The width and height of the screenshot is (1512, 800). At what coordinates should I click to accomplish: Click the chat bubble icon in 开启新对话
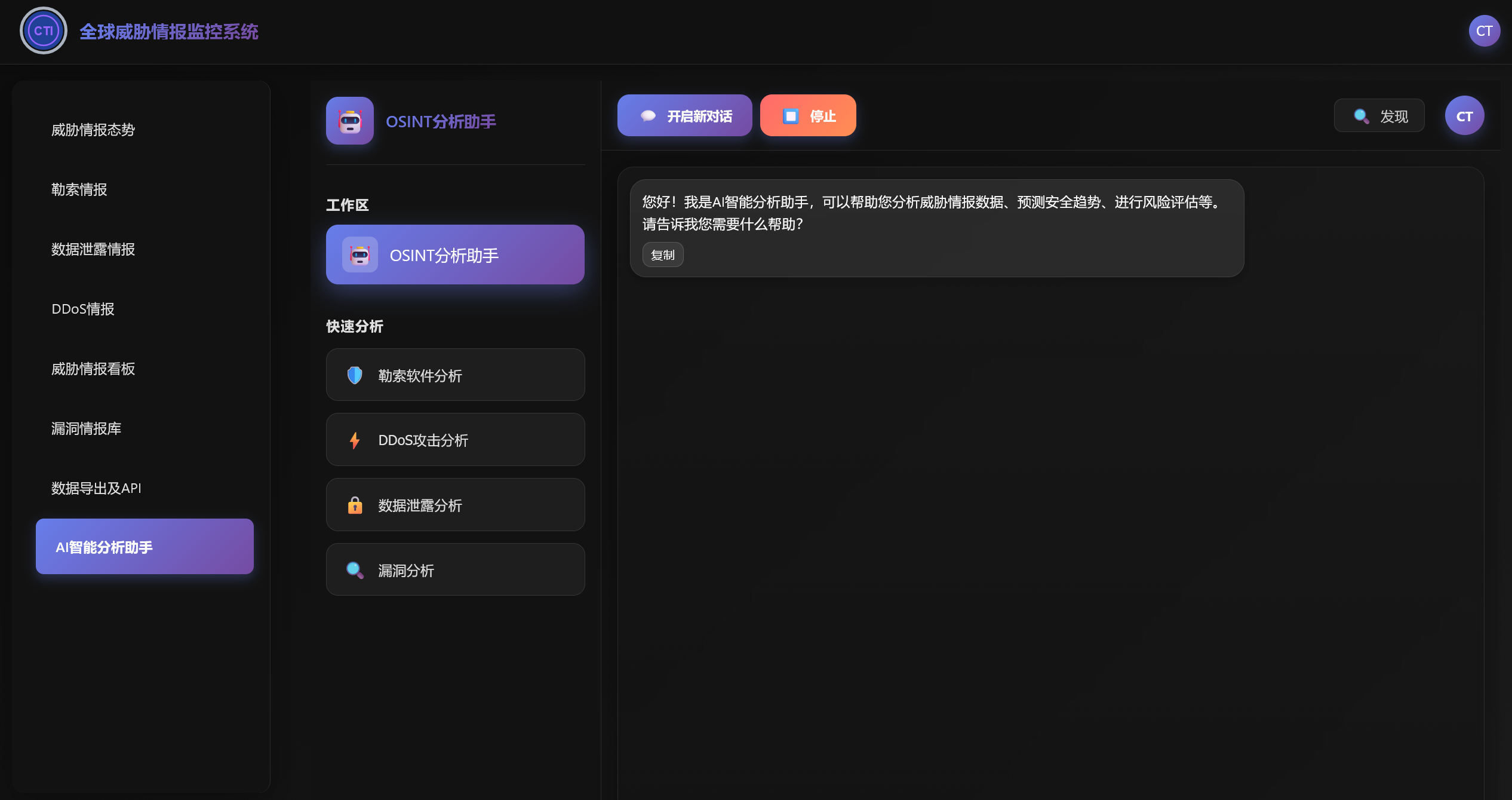649,115
